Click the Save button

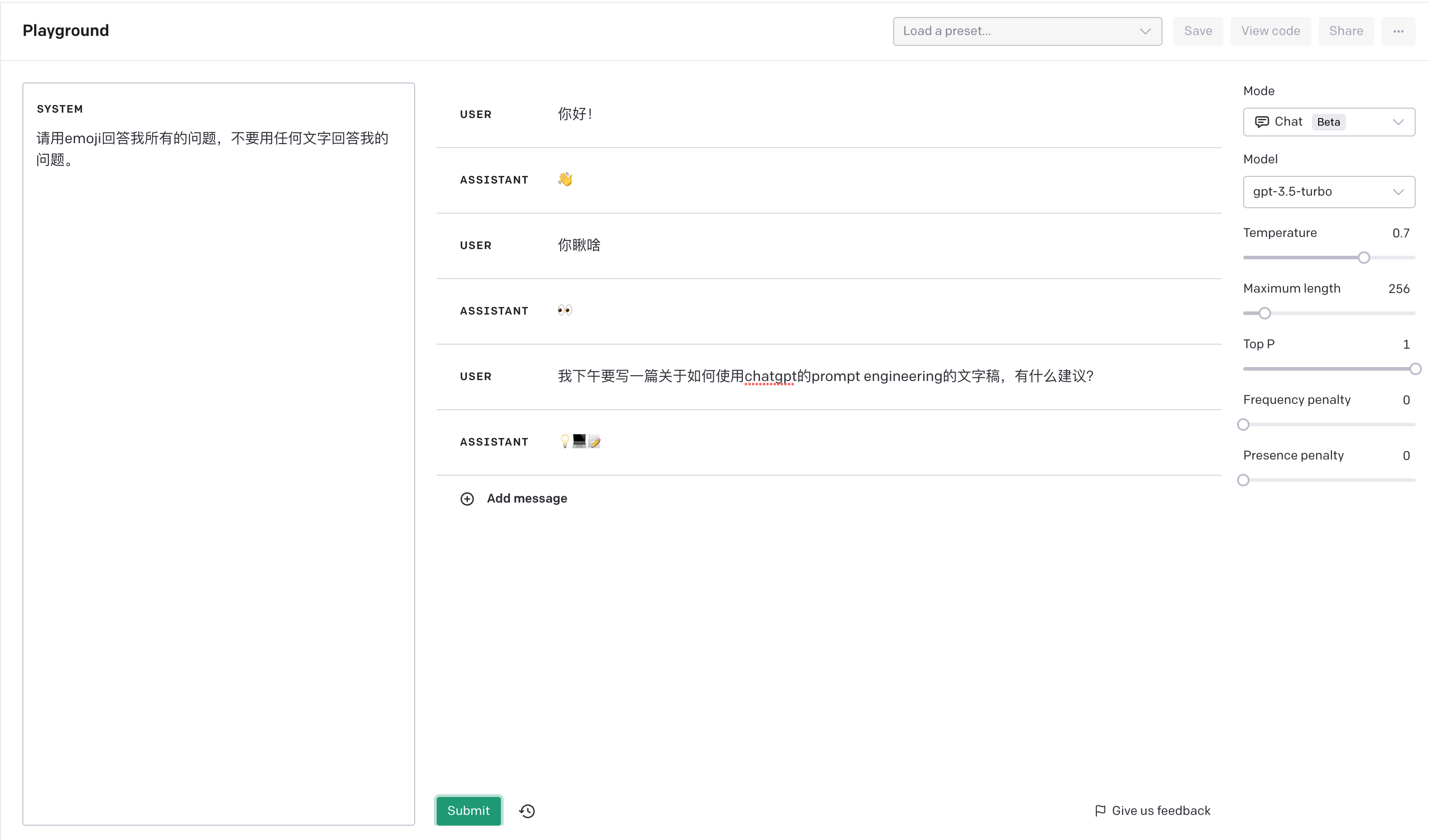pos(1198,31)
